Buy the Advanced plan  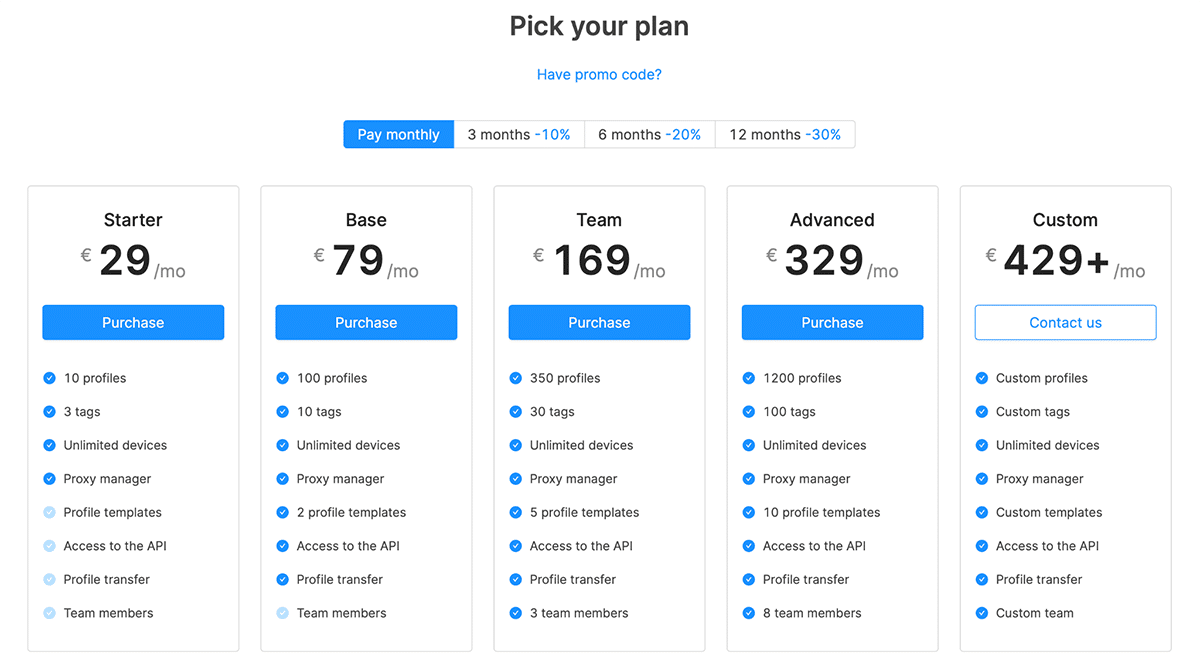click(x=832, y=323)
